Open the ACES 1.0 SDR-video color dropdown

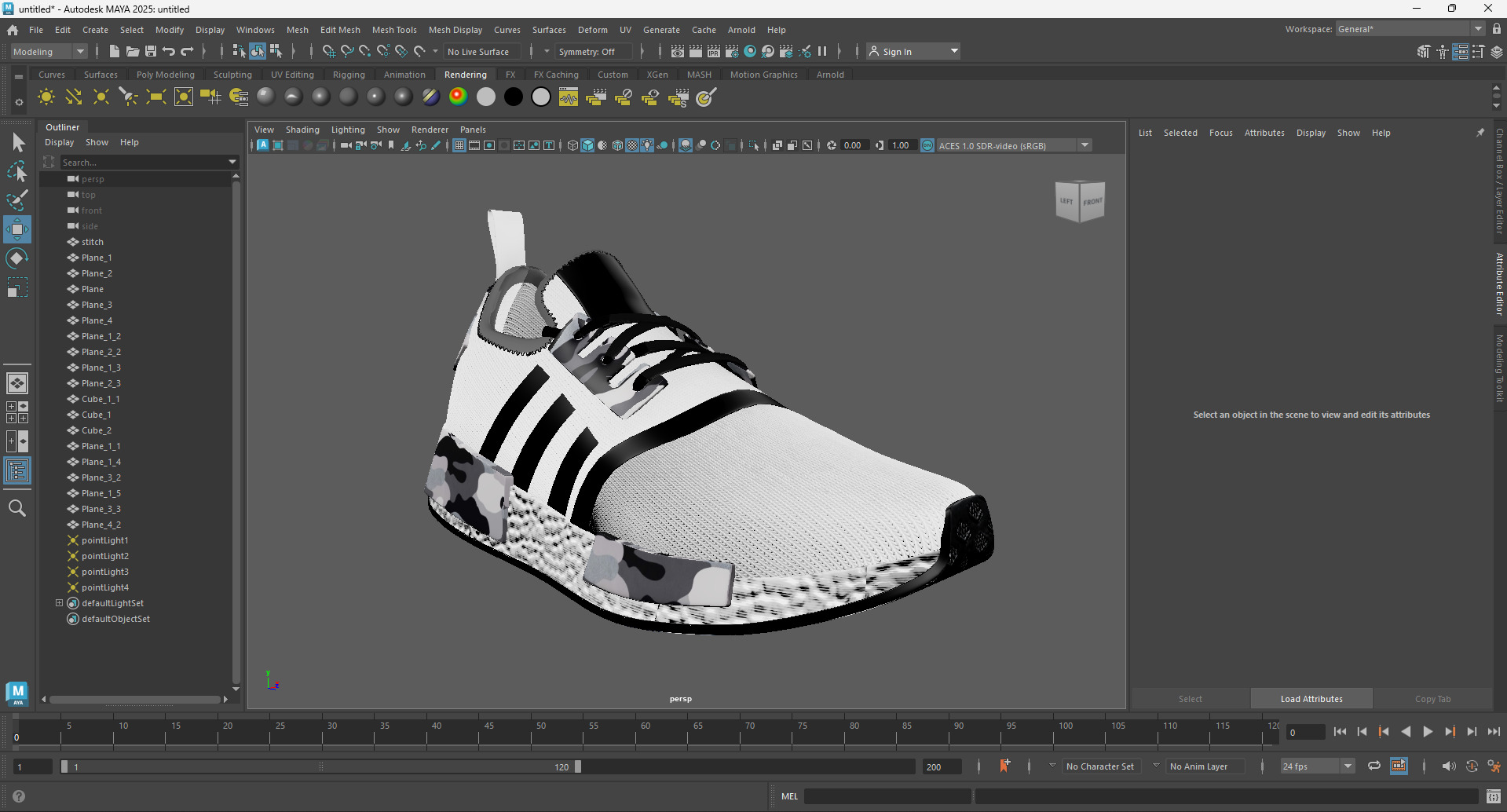1014,145
